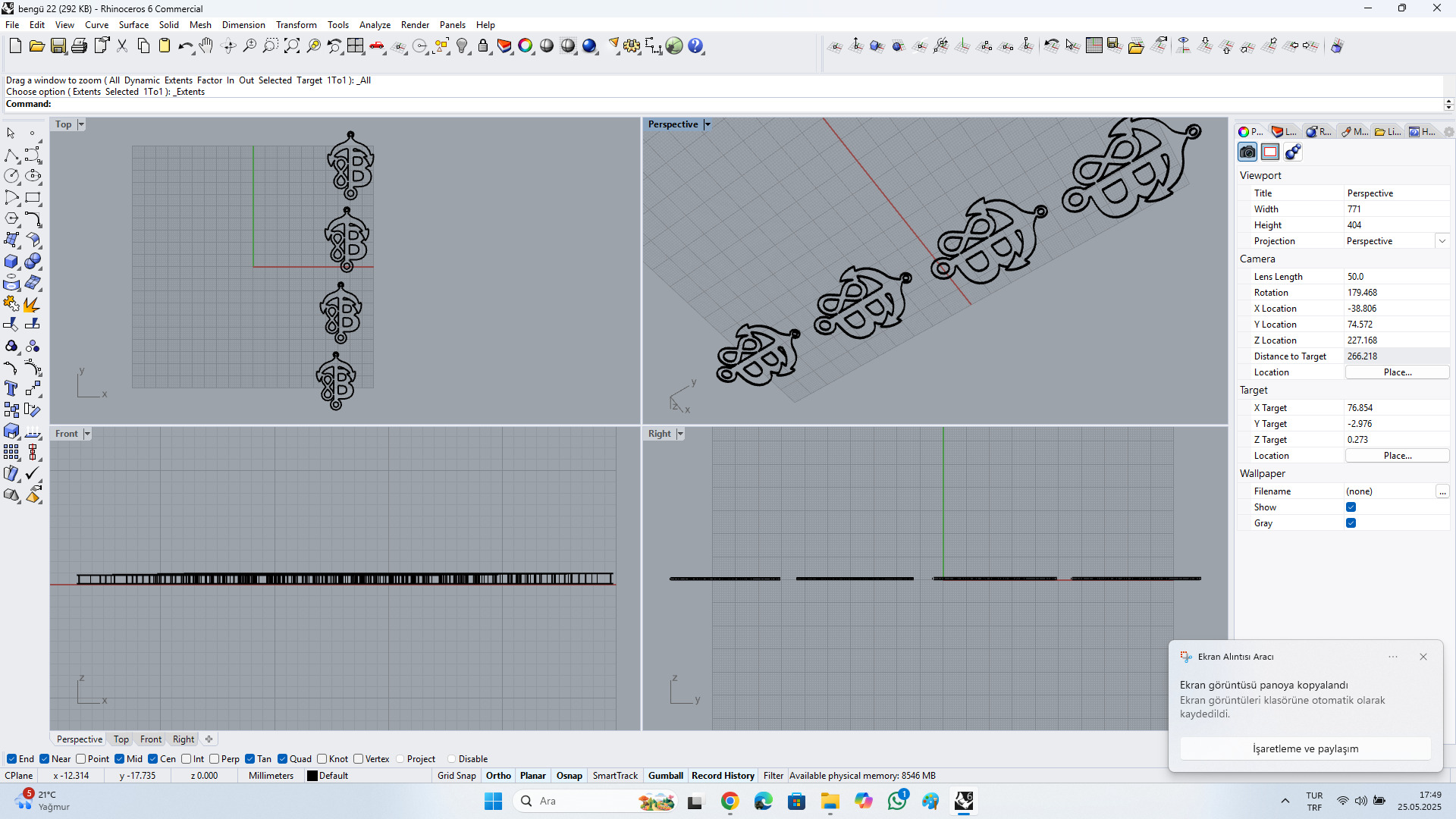Image resolution: width=1456 pixels, height=819 pixels.
Task: Open the Projection dropdown in properties
Action: coord(1442,241)
